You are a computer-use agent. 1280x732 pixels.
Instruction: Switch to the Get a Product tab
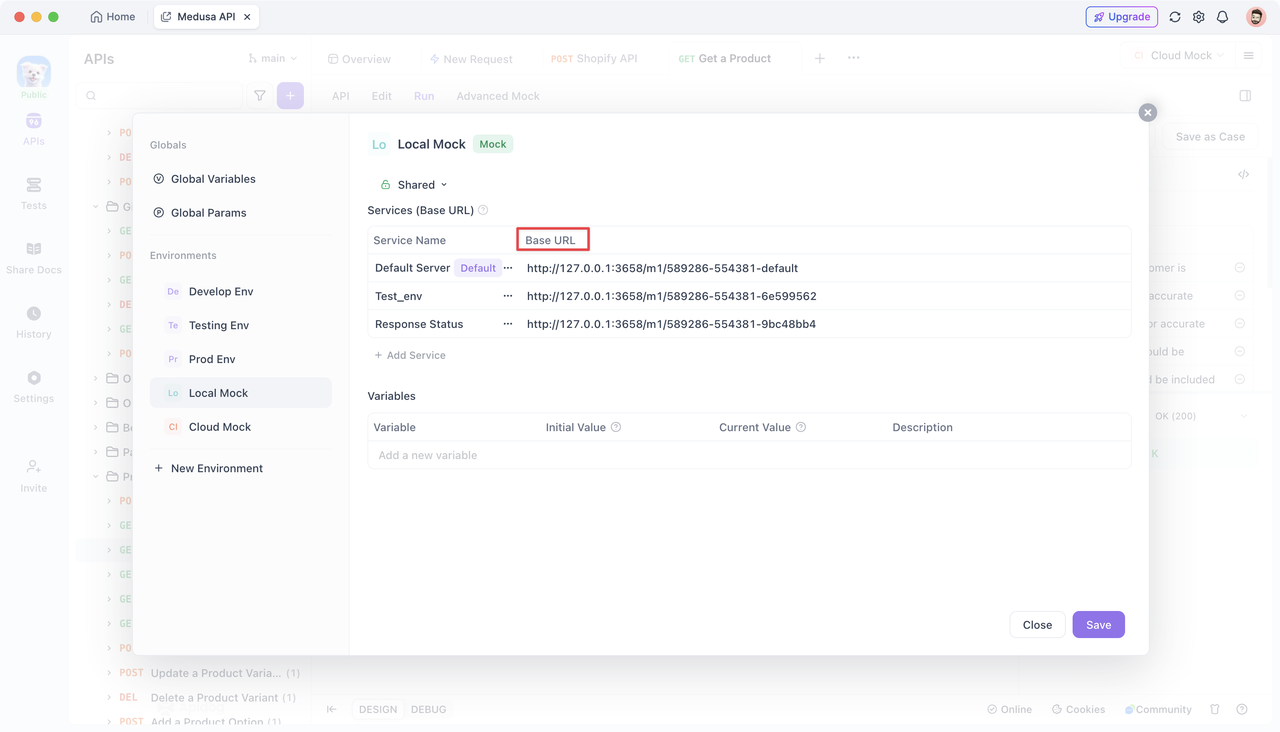point(725,59)
